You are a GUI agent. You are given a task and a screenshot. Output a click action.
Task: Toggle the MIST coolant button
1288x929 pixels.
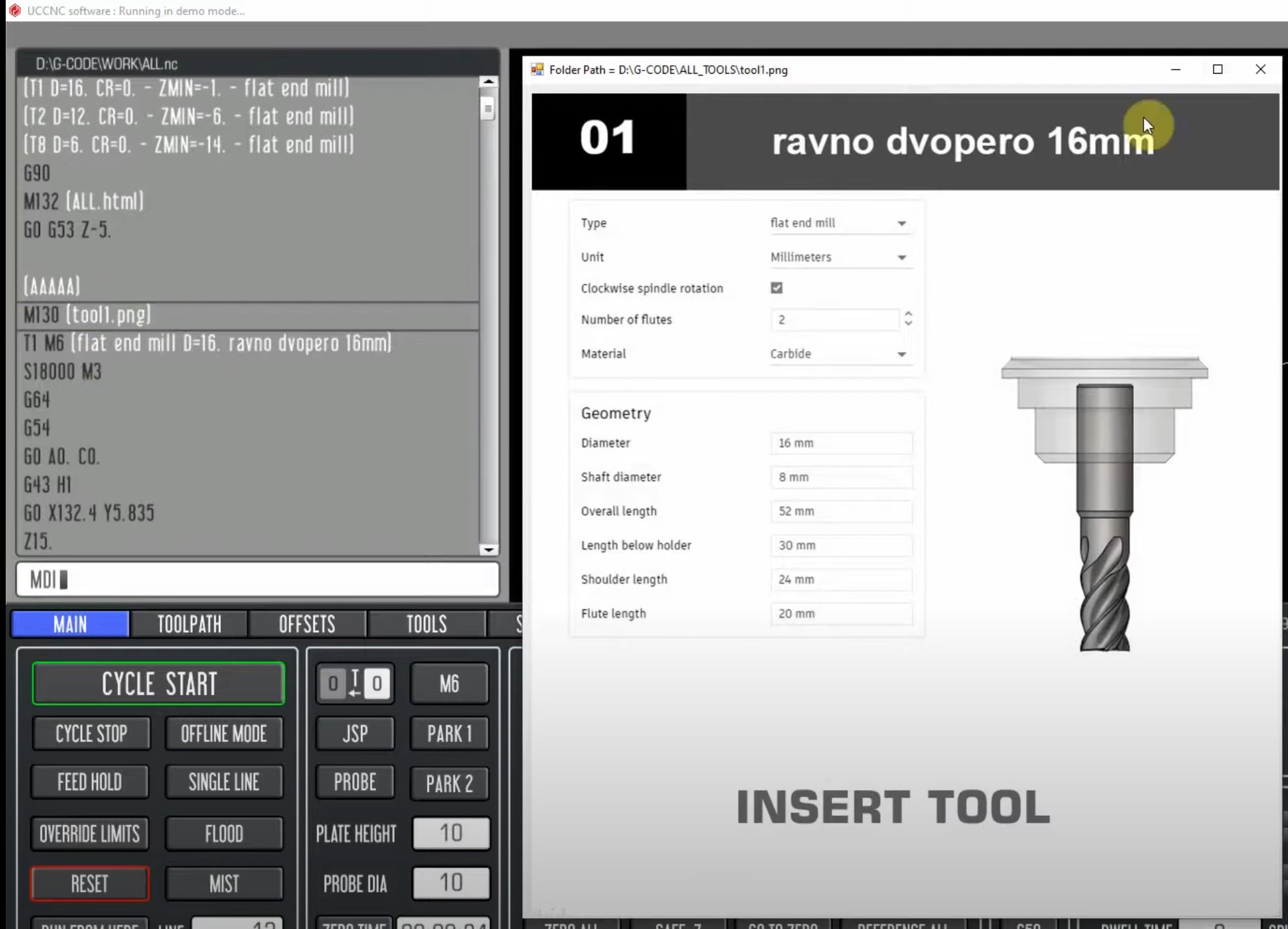point(223,883)
